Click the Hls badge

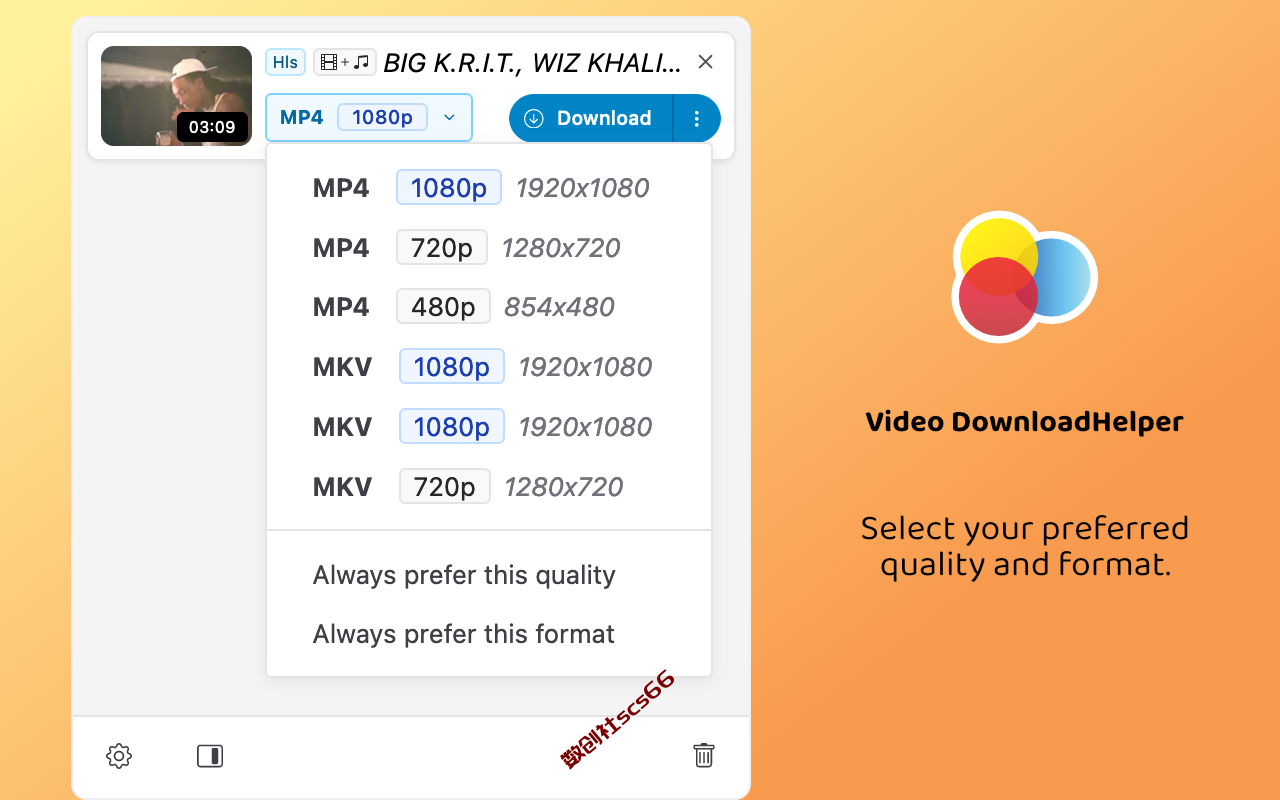point(285,62)
